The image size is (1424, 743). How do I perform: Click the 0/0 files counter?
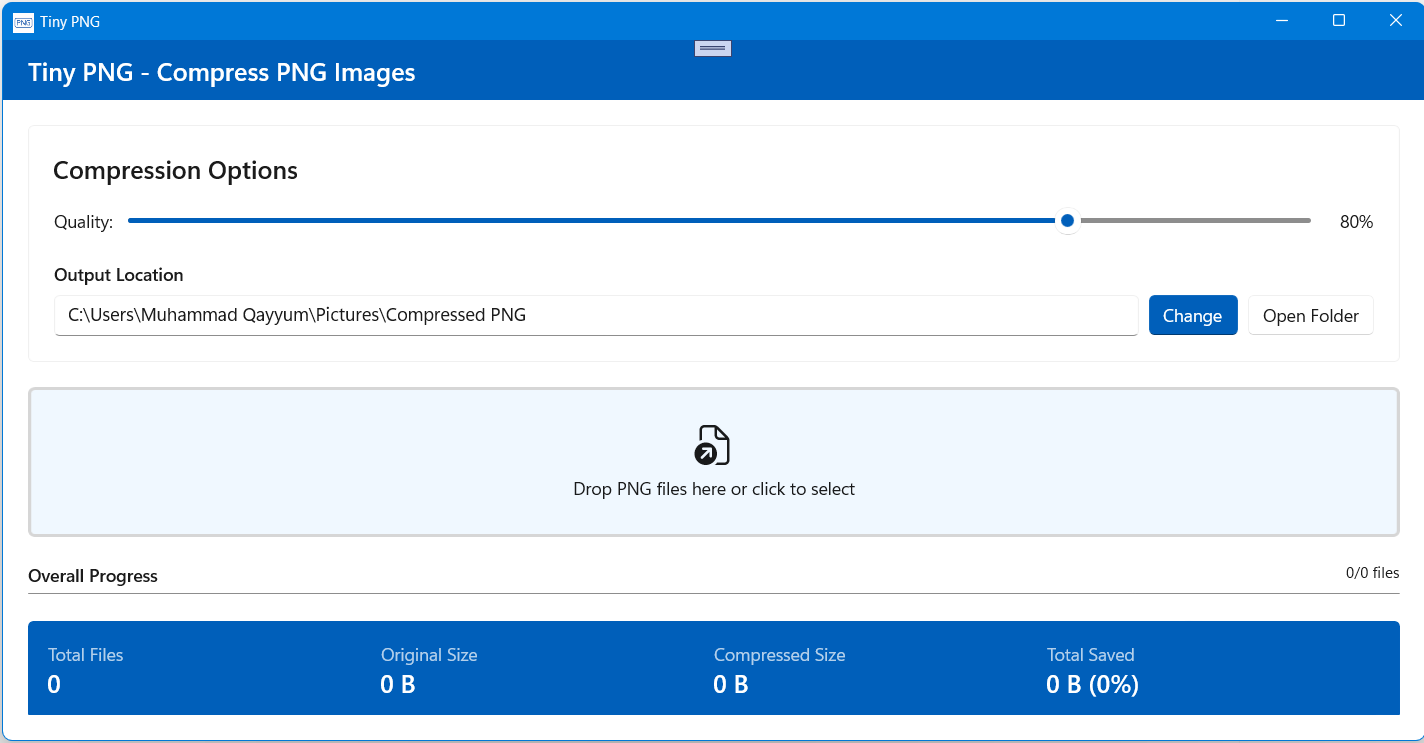1372,573
